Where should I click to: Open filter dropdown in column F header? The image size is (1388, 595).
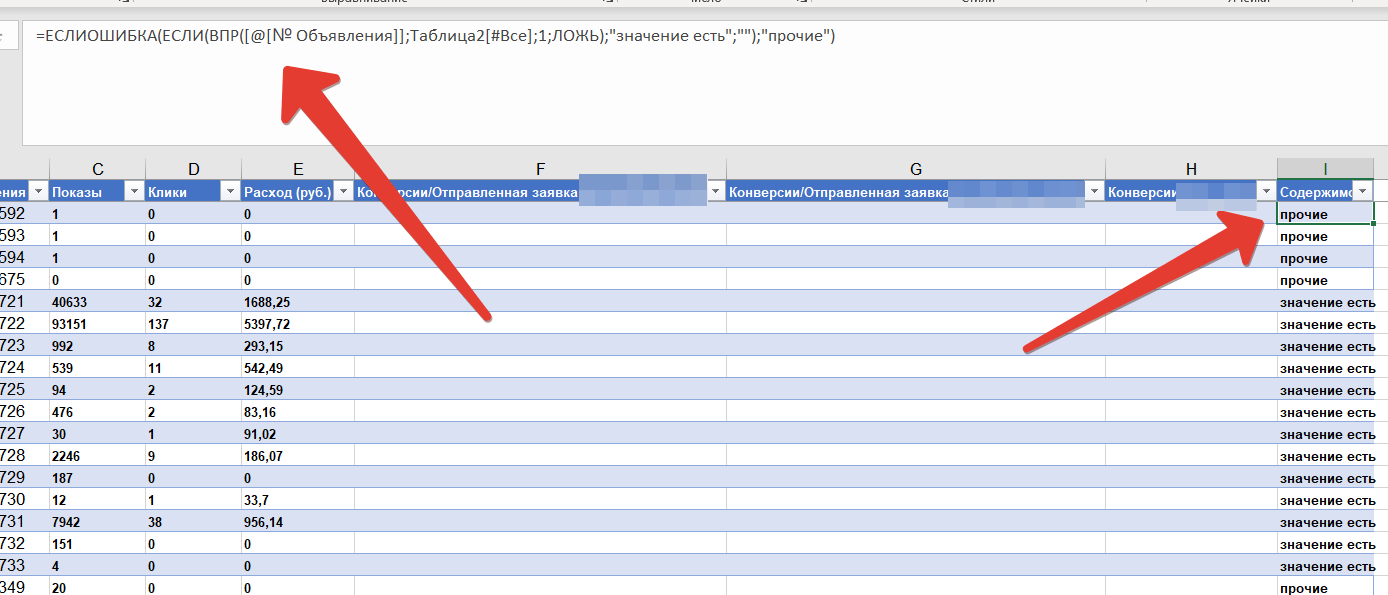715,192
